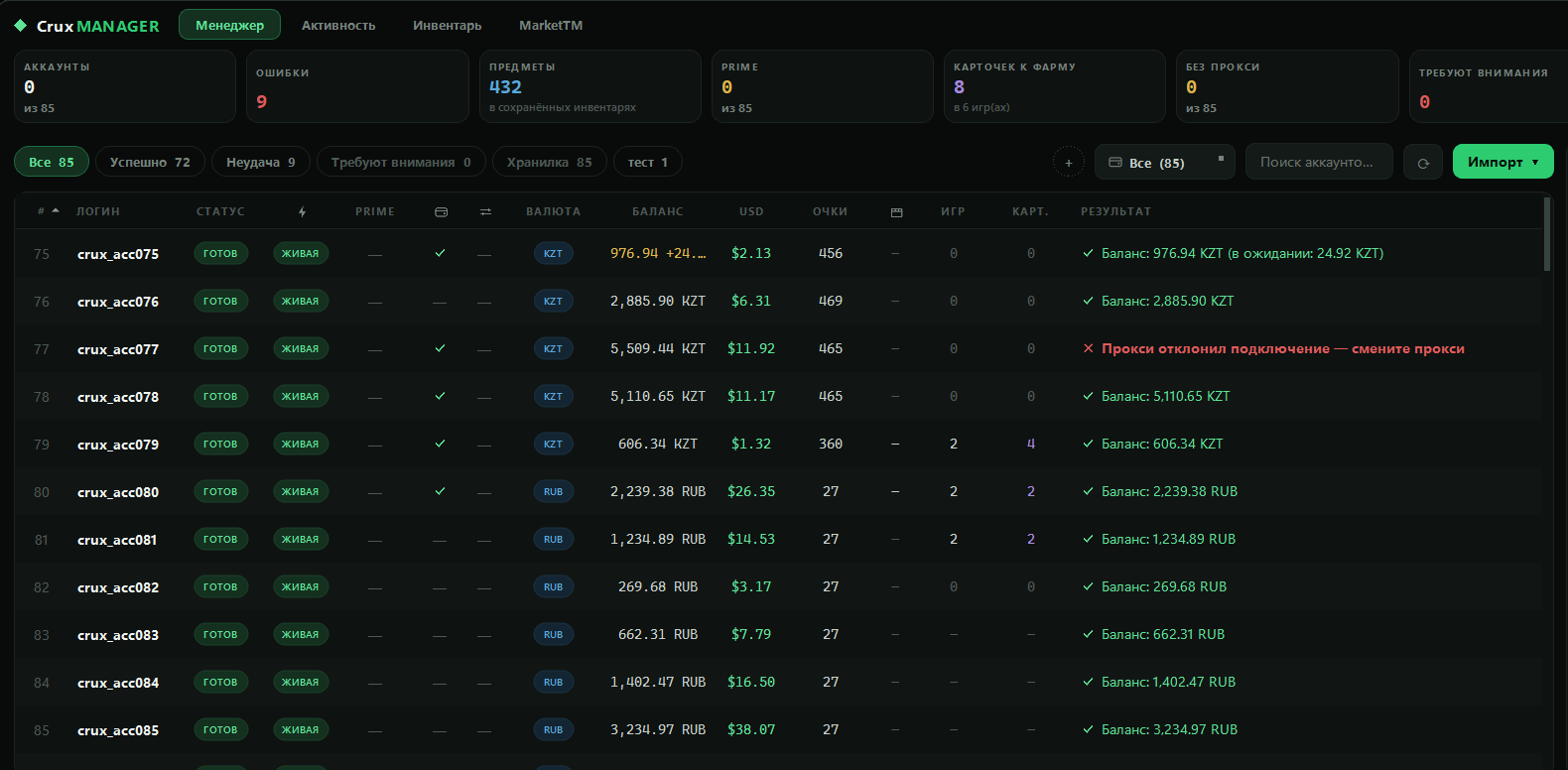The height and width of the screenshot is (770, 1568).
Task: Click the accounts table vertical scrollbar
Action: click(x=1547, y=234)
